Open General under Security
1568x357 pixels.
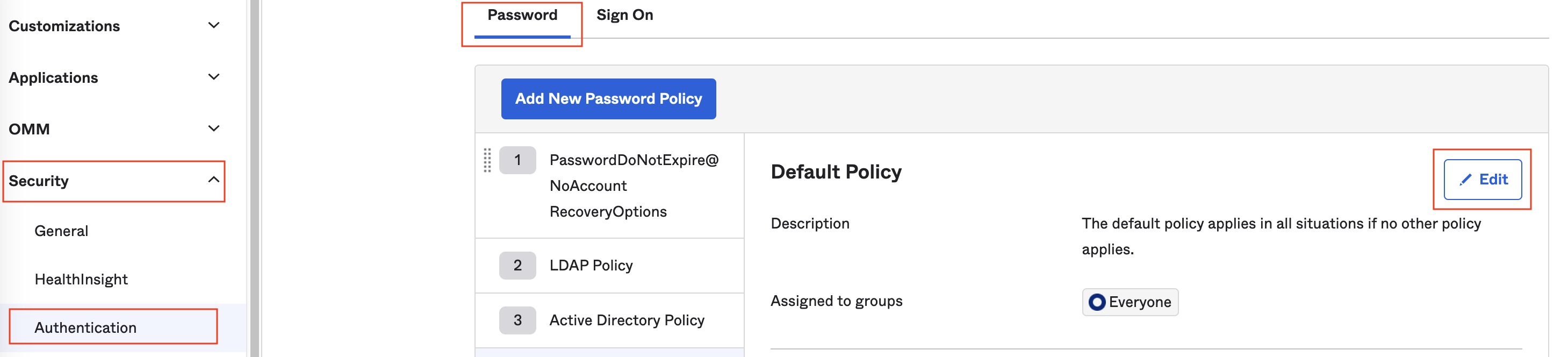pyautogui.click(x=61, y=231)
